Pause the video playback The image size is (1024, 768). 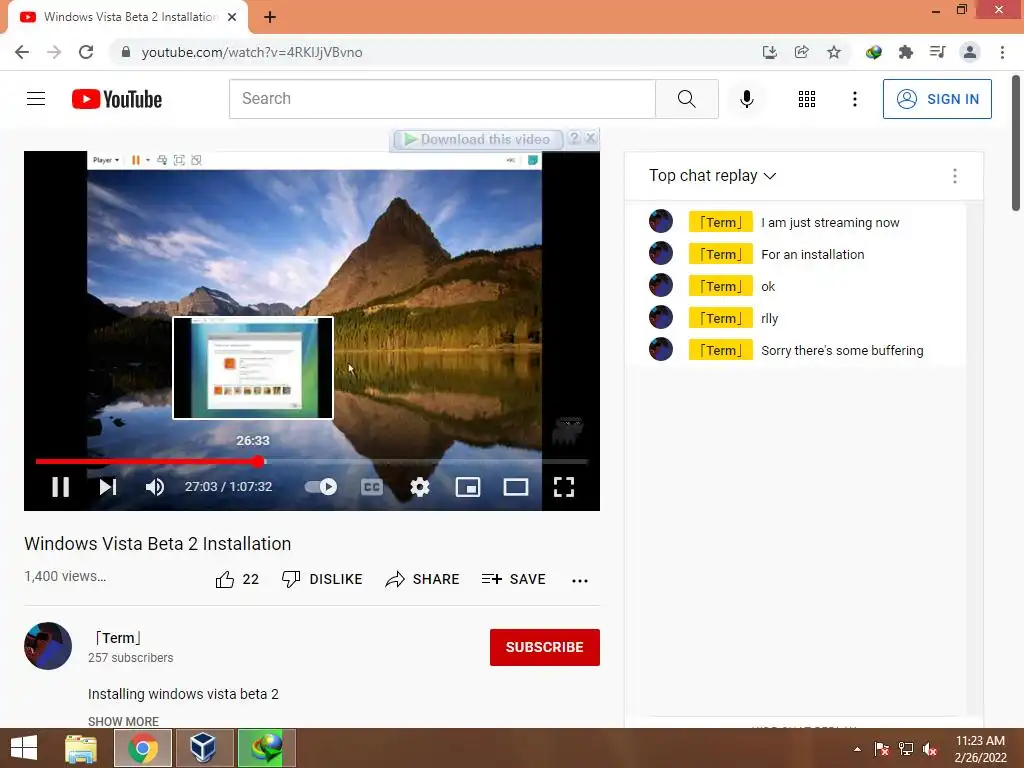[x=60, y=487]
